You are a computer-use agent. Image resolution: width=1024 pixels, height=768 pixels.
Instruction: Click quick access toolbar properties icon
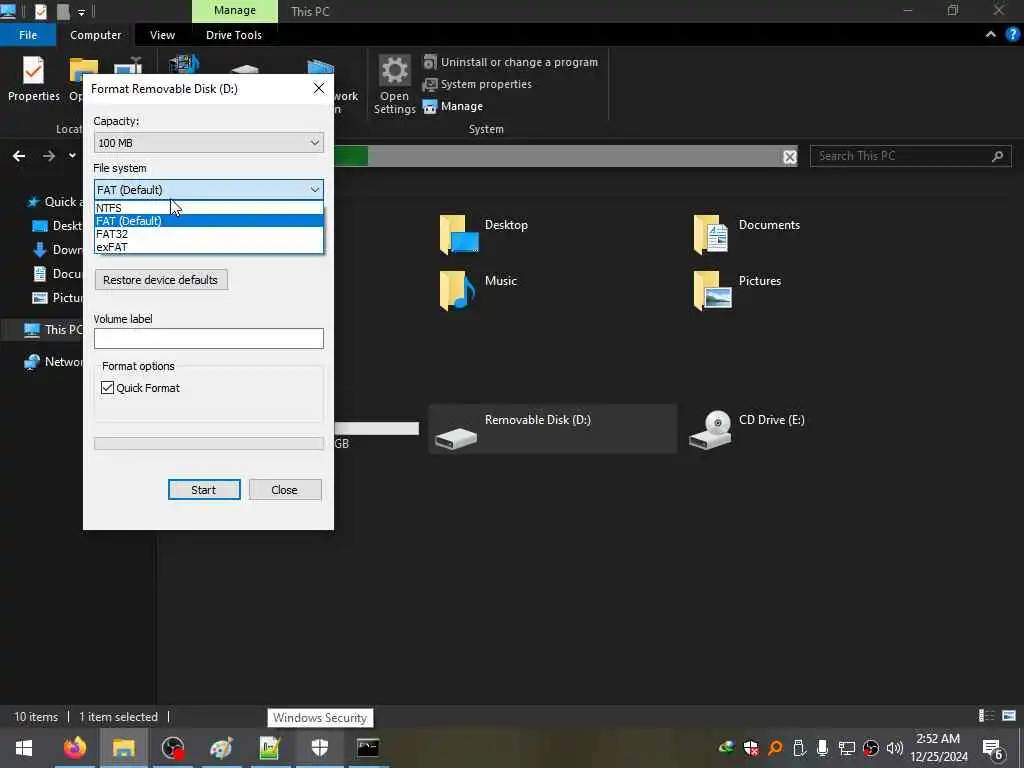pos(40,11)
